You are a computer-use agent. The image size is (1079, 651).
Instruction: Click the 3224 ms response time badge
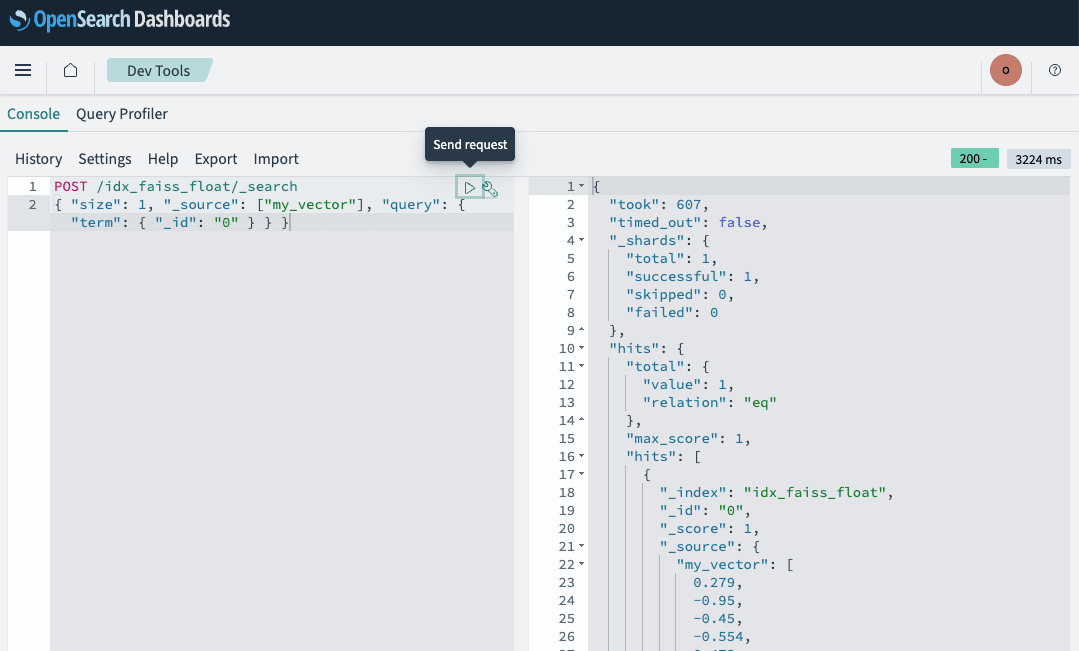pyautogui.click(x=1038, y=159)
